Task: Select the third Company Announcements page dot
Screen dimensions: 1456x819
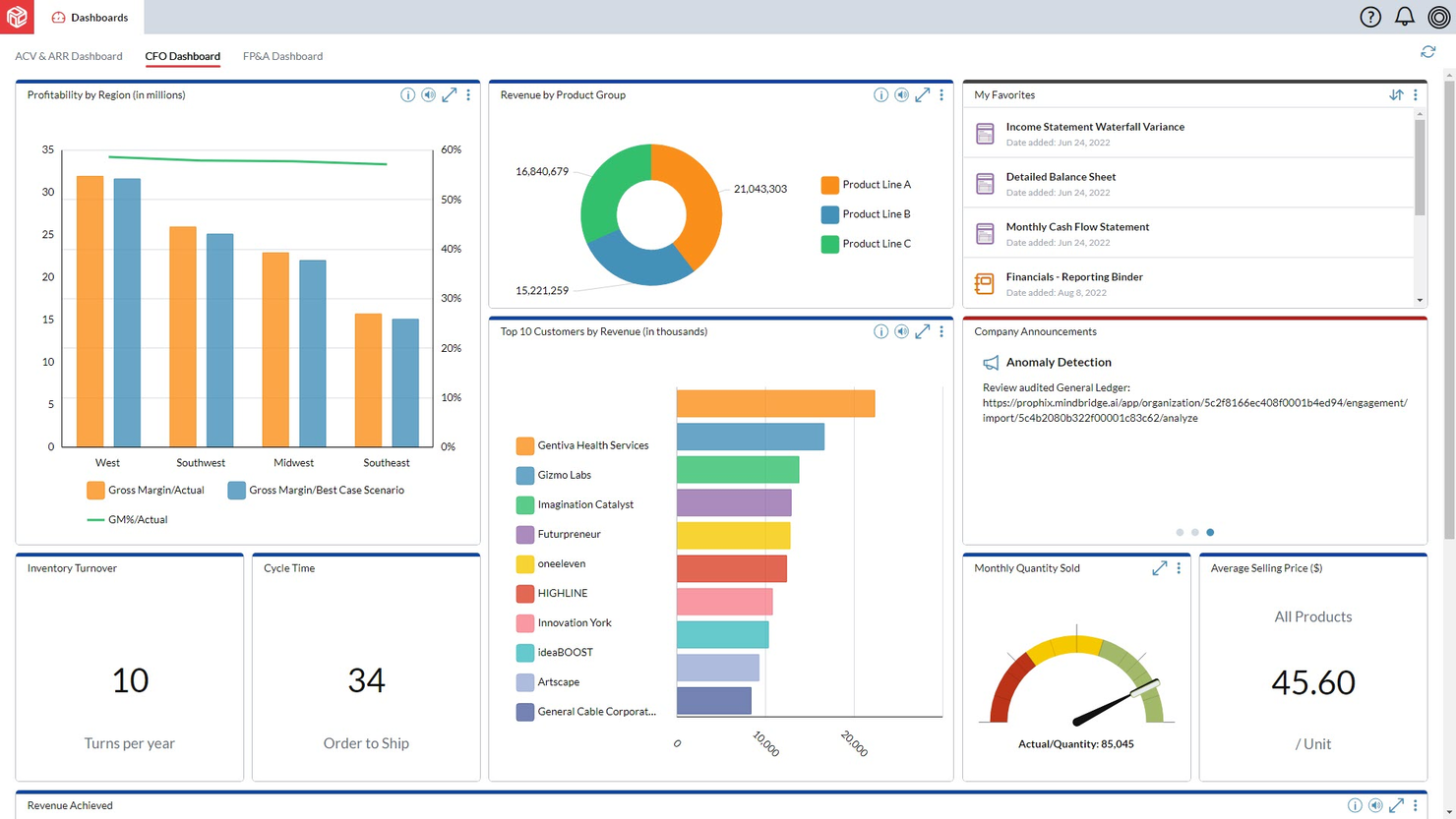Action: (1209, 532)
